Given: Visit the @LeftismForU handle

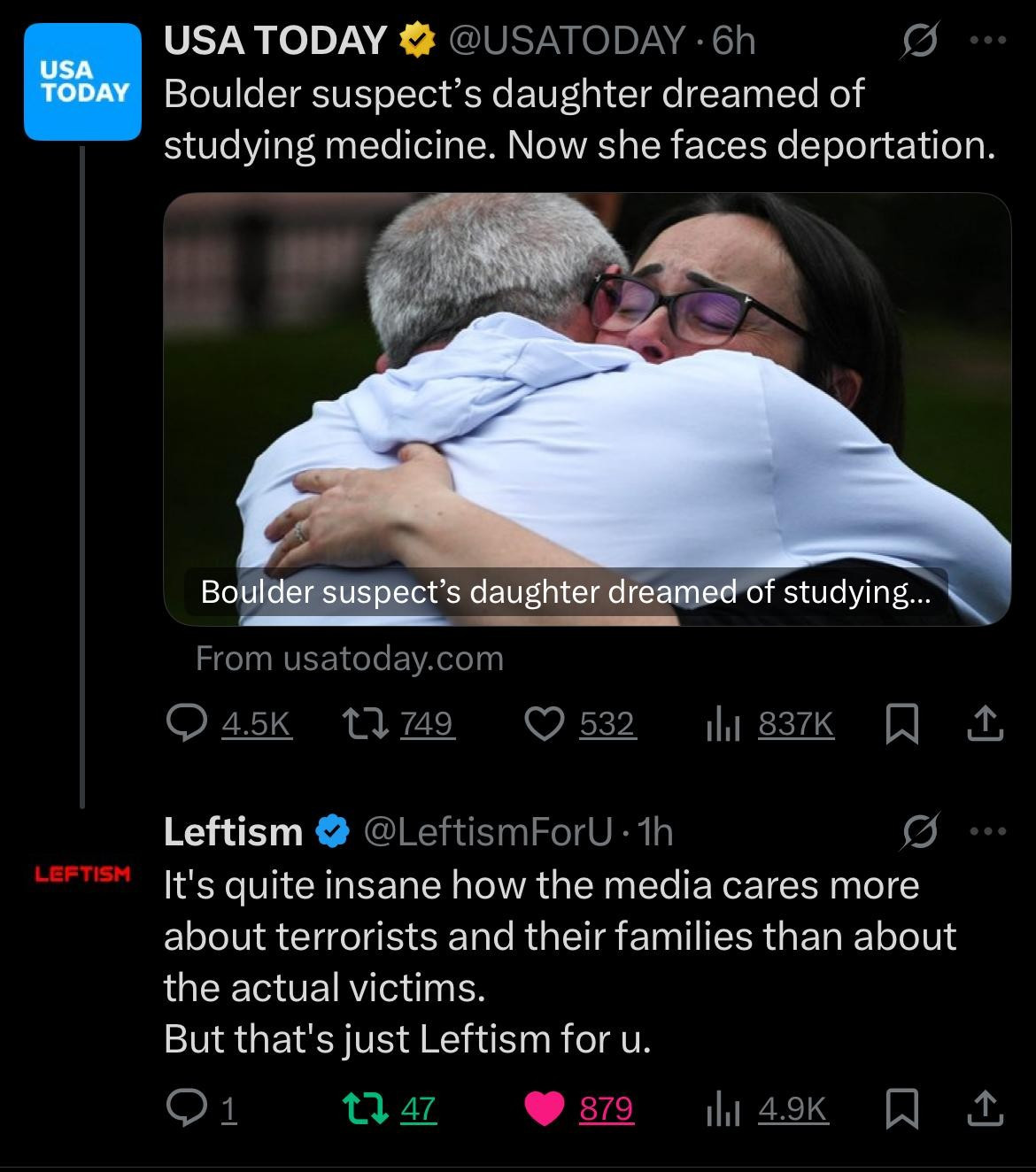Looking at the screenshot, I should (x=487, y=832).
